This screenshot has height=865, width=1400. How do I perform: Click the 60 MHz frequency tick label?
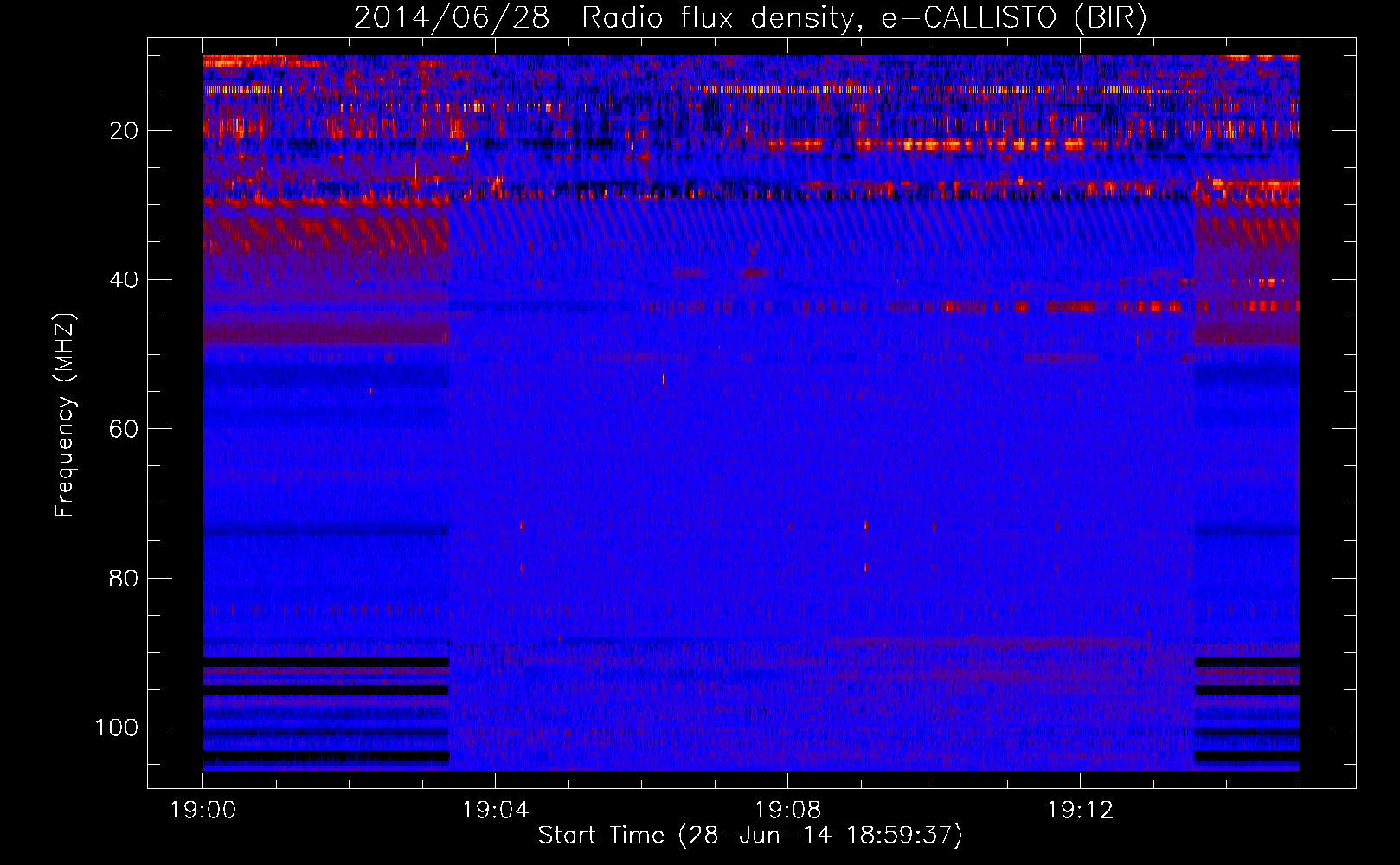[124, 429]
